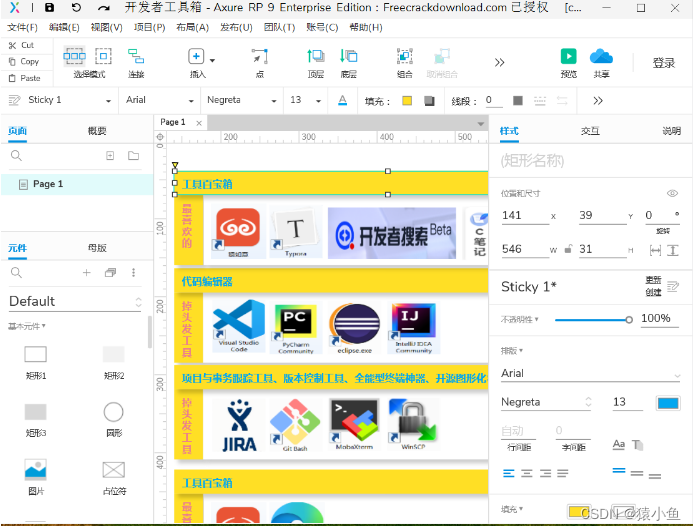This screenshot has width=696, height=530.
Task: Switch to the 交互 tab
Action: pyautogui.click(x=590, y=131)
